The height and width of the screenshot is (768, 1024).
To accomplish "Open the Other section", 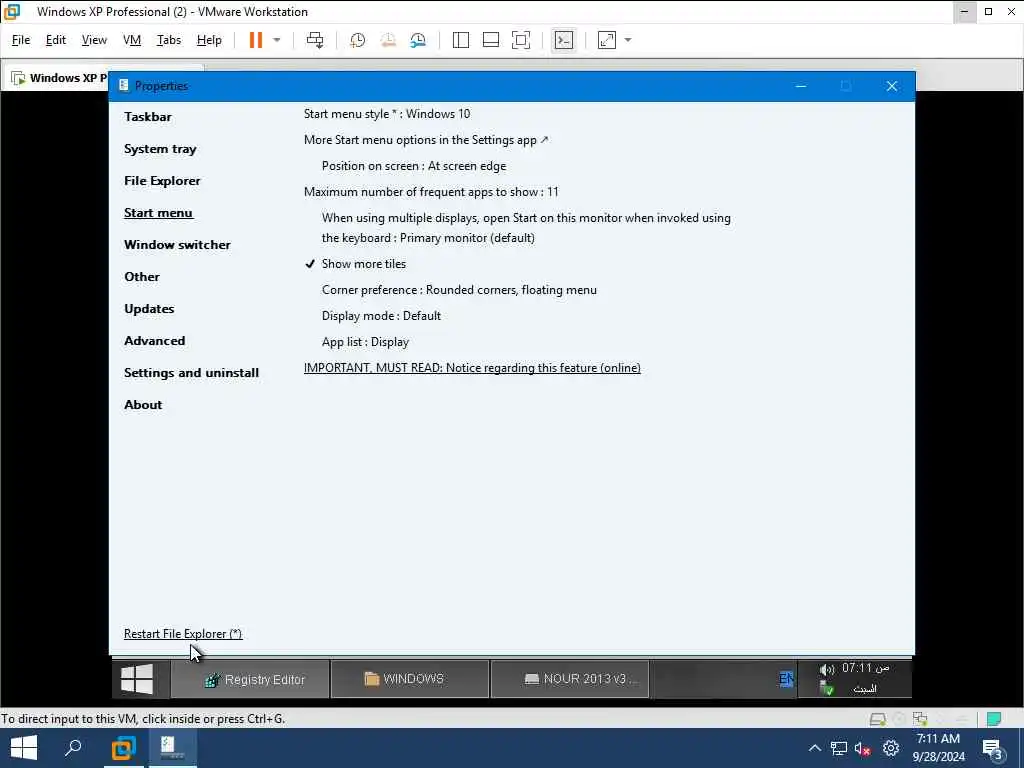I will pyautogui.click(x=142, y=277).
